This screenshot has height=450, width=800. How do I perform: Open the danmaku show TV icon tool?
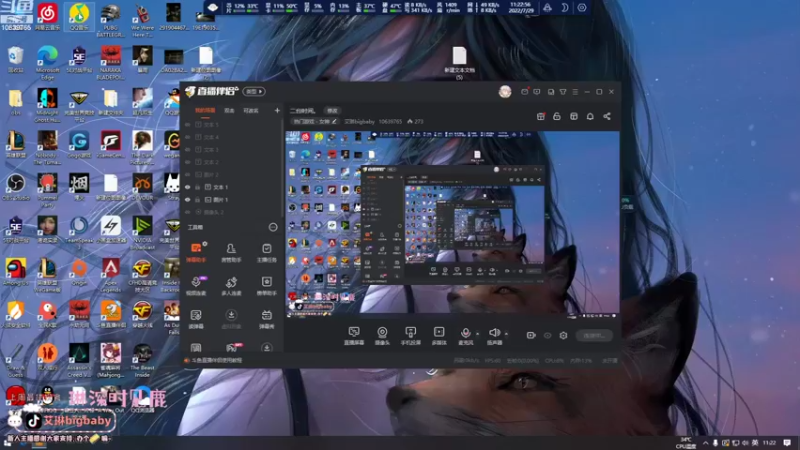tap(266, 318)
